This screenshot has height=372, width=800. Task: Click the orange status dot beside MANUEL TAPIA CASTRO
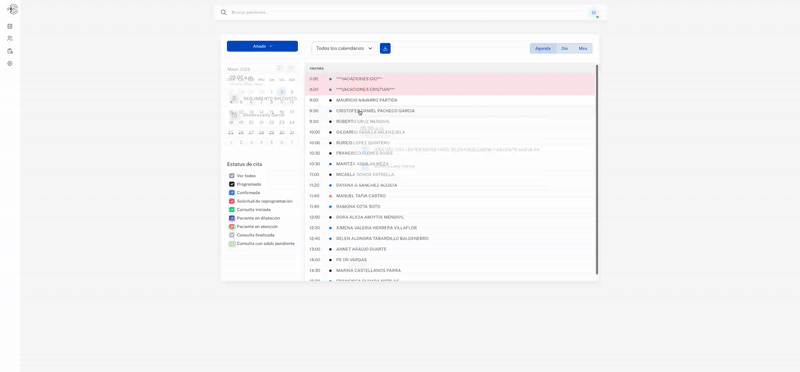click(x=331, y=196)
